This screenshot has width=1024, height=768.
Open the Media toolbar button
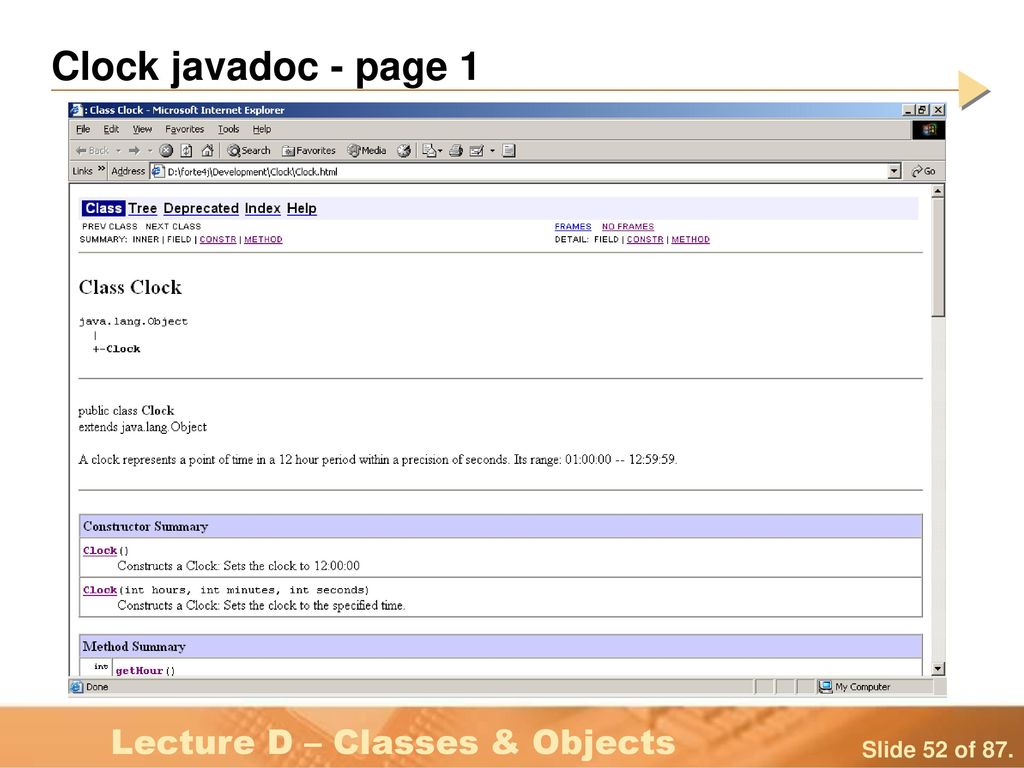click(x=366, y=151)
